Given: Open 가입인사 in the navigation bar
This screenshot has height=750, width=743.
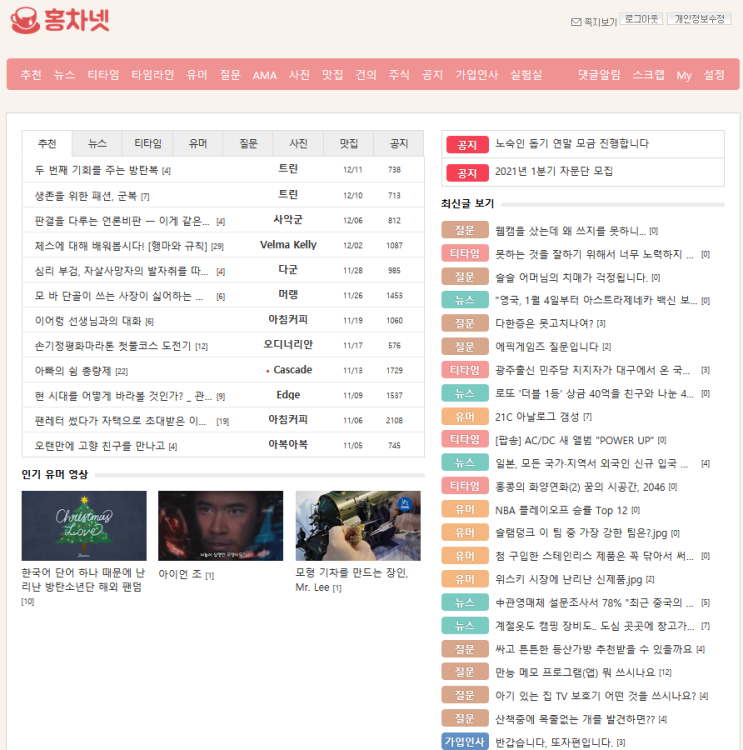Looking at the screenshot, I should point(476,75).
